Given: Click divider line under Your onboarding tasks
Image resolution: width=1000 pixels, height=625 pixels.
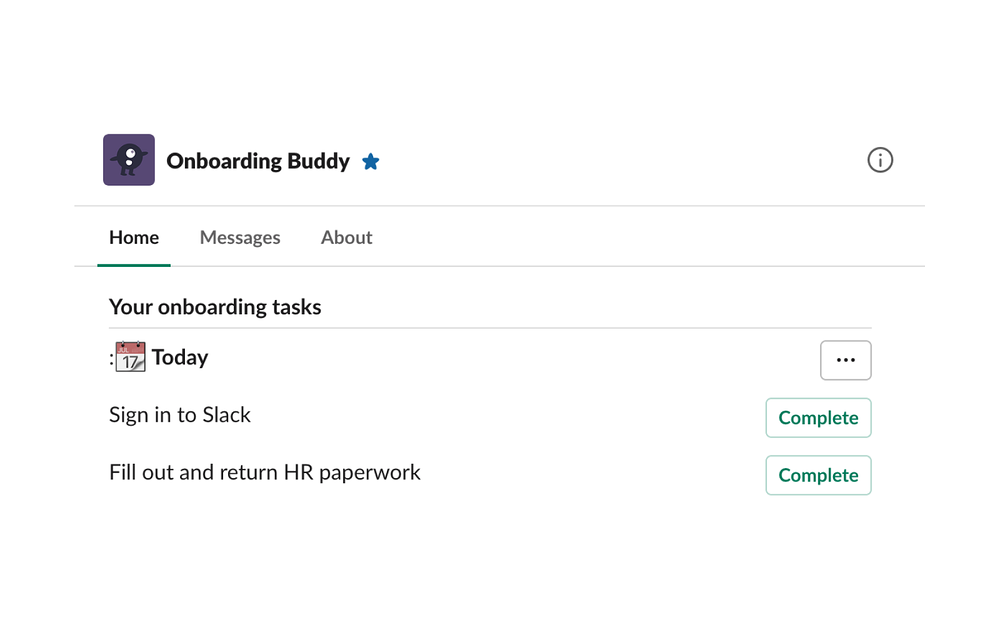Looking at the screenshot, I should click(490, 328).
